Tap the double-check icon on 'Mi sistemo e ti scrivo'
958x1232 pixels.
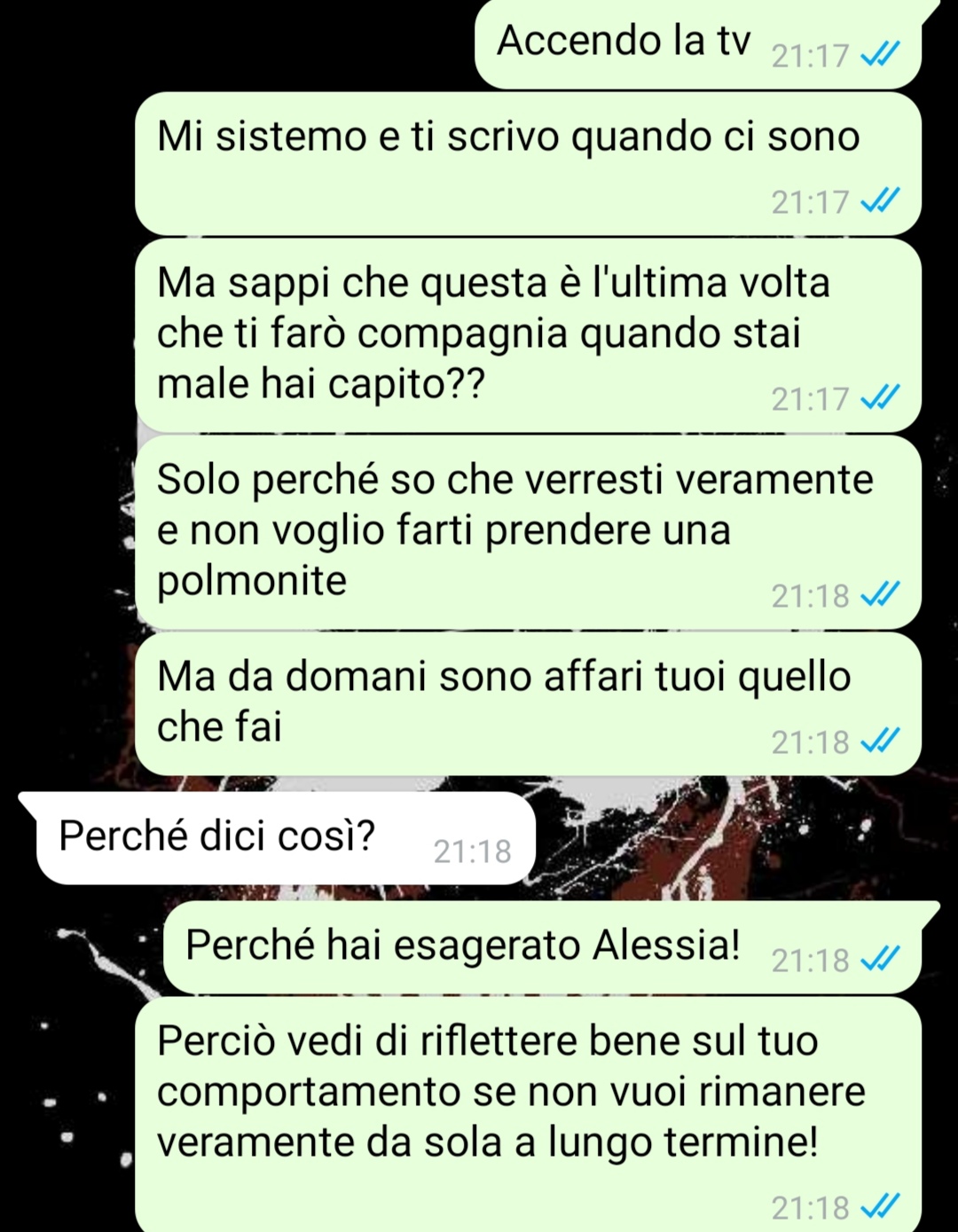881,202
